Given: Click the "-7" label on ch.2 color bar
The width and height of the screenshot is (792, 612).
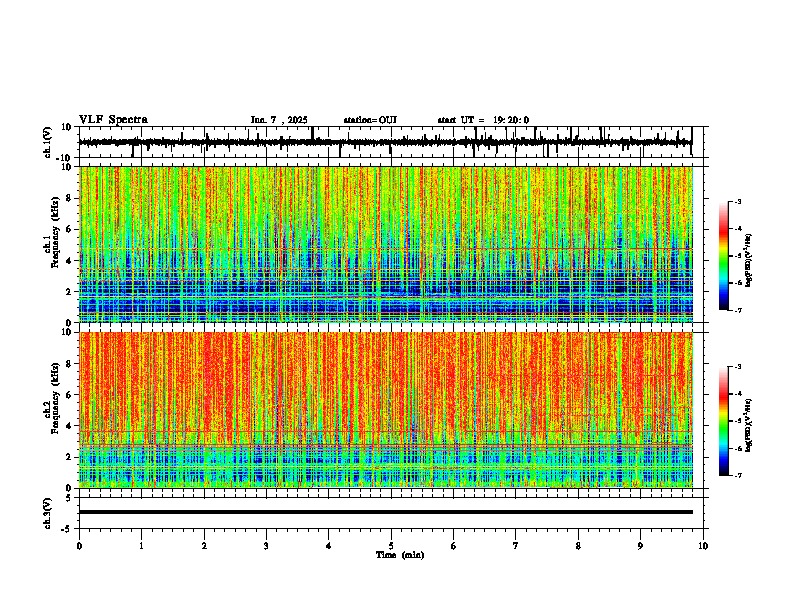Looking at the screenshot, I should (738, 476).
